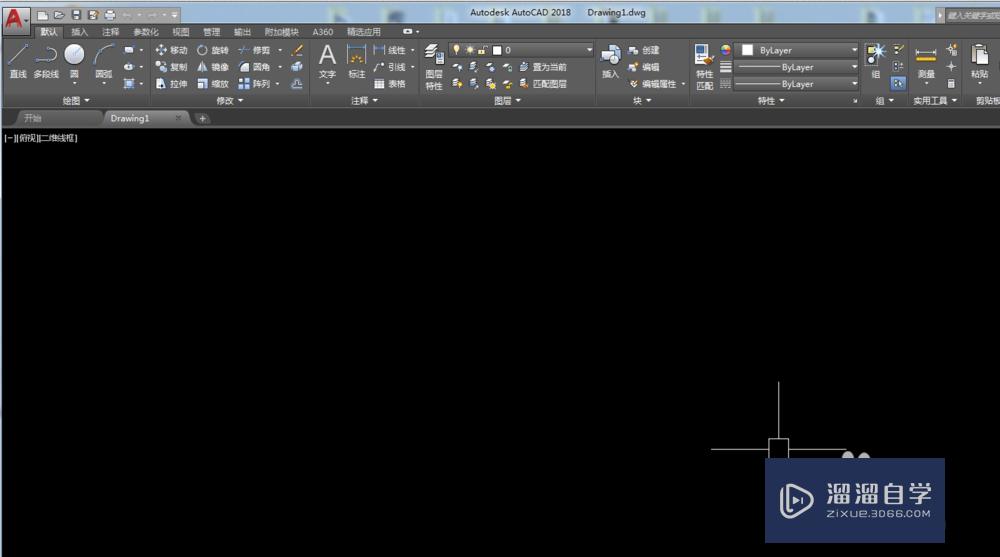The image size is (1000, 557).
Task: Click the 表格 (Table) tool
Action: (390, 84)
